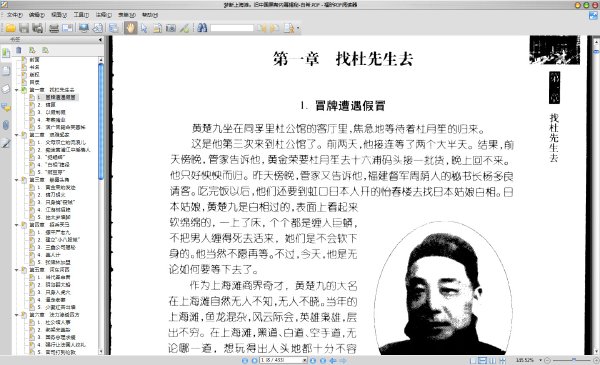Go to last page button
The width and height of the screenshot is (600, 365).
click(x=323, y=360)
